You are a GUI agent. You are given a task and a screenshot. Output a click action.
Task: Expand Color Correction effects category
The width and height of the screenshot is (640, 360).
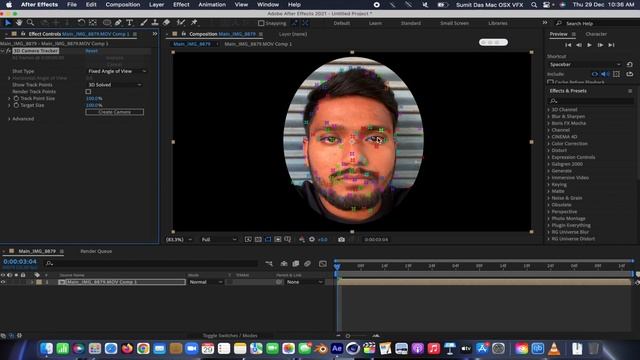pyautogui.click(x=549, y=144)
